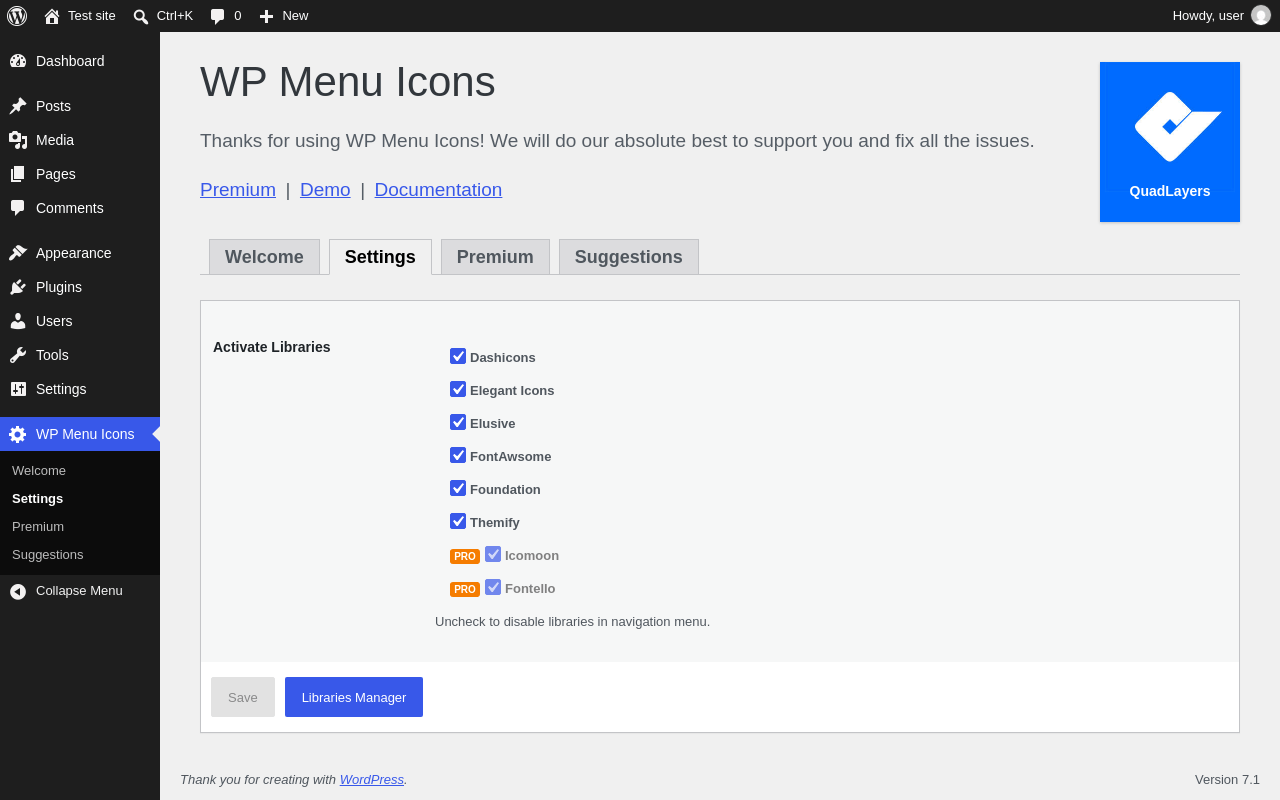
Task: Open the Demo link
Action: pos(325,190)
